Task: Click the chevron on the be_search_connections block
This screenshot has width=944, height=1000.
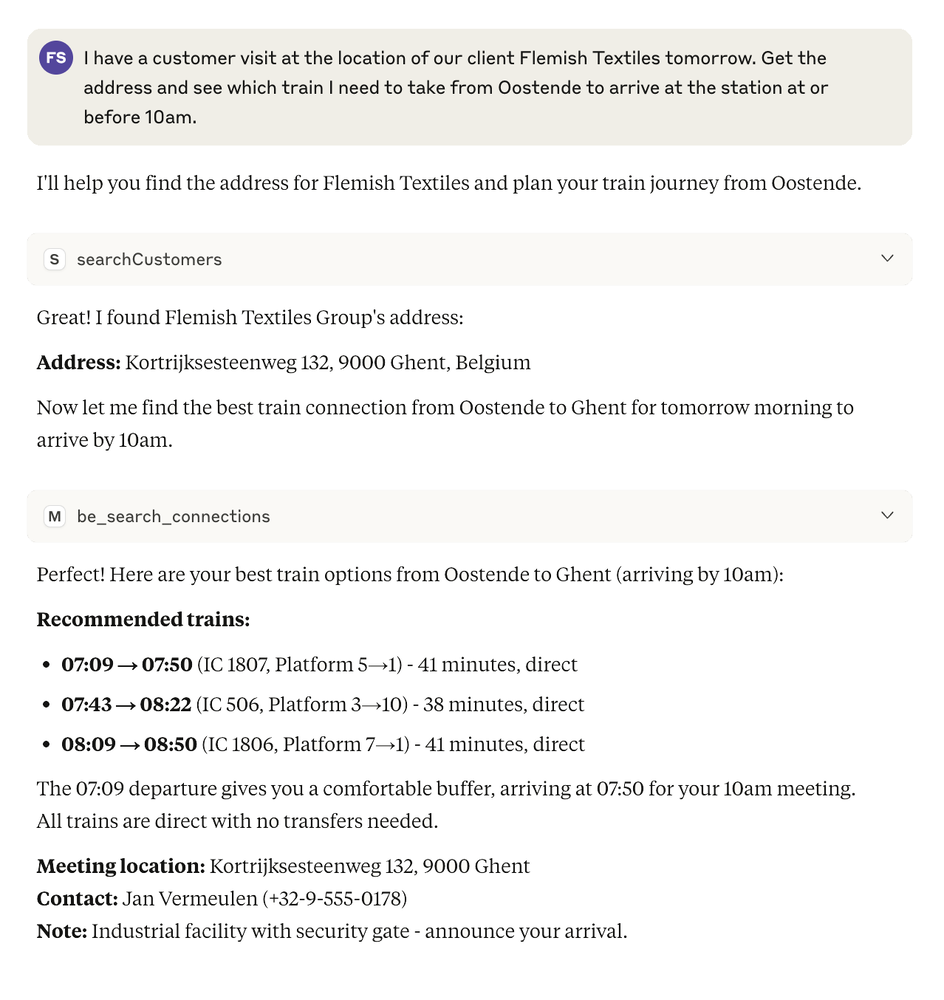Action: [x=886, y=515]
